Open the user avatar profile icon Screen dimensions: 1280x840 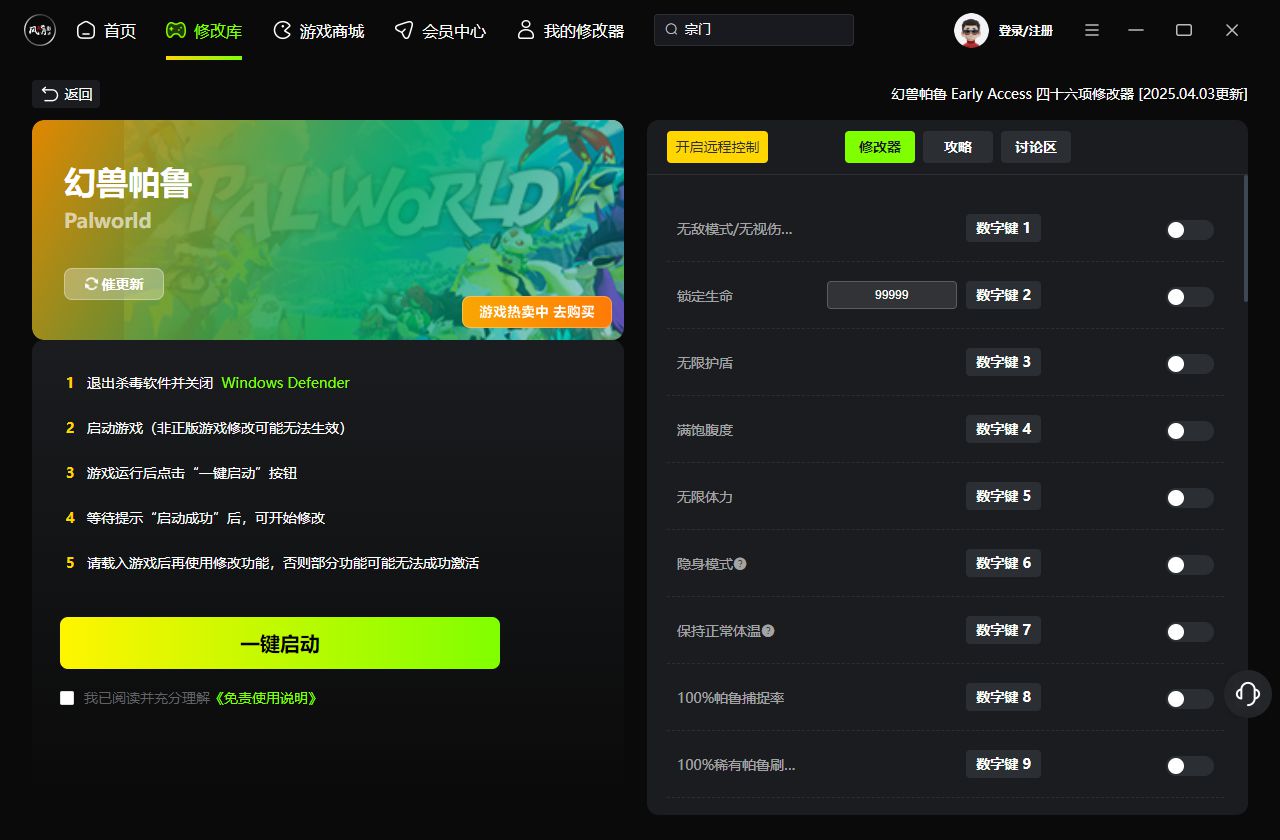pos(971,31)
